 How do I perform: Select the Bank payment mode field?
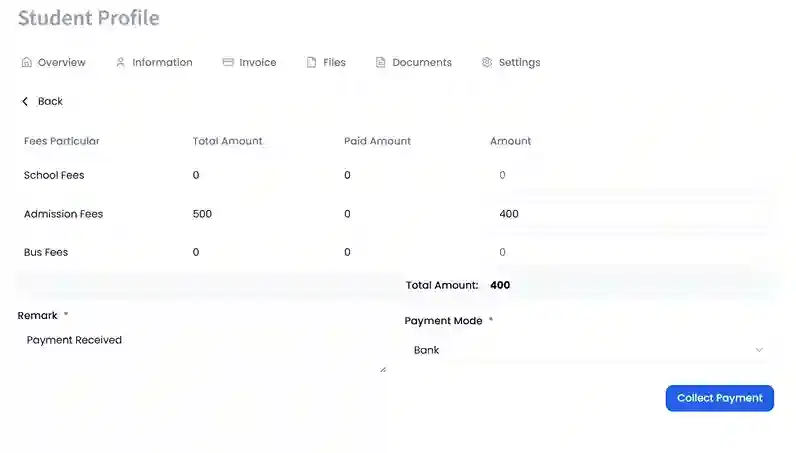click(x=589, y=350)
